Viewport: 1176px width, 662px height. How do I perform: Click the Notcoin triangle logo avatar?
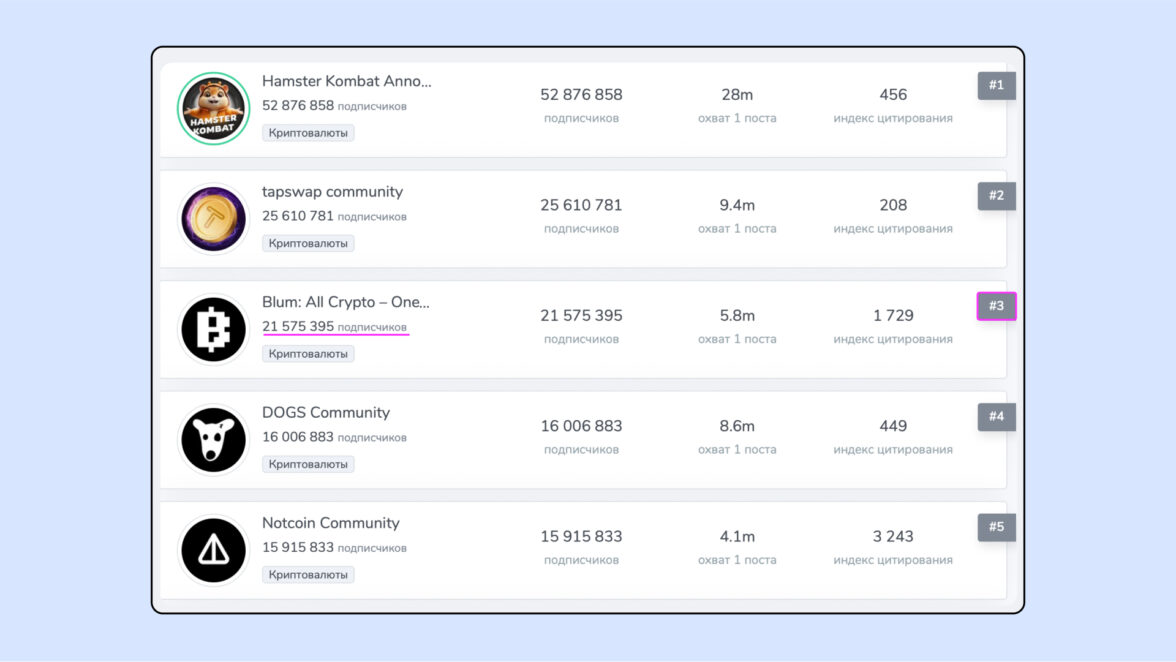point(213,550)
